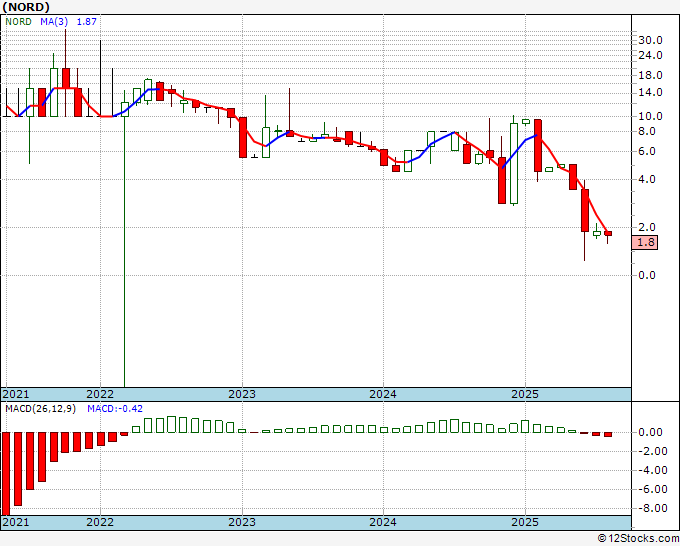Click the 10.0 price axis label

point(651,116)
